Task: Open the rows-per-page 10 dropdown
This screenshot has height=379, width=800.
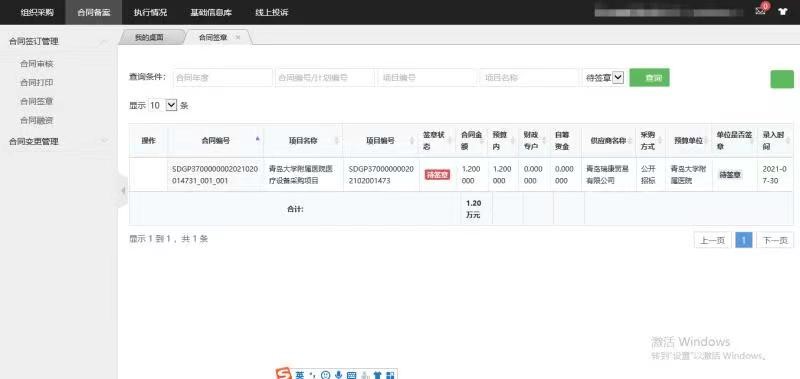Action: (162, 106)
